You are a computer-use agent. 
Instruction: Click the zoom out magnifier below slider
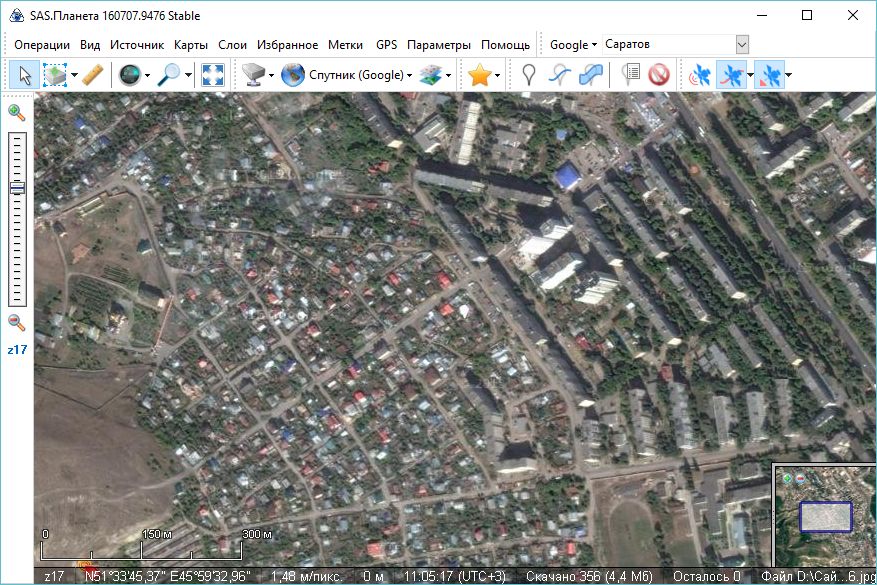pyautogui.click(x=17, y=321)
